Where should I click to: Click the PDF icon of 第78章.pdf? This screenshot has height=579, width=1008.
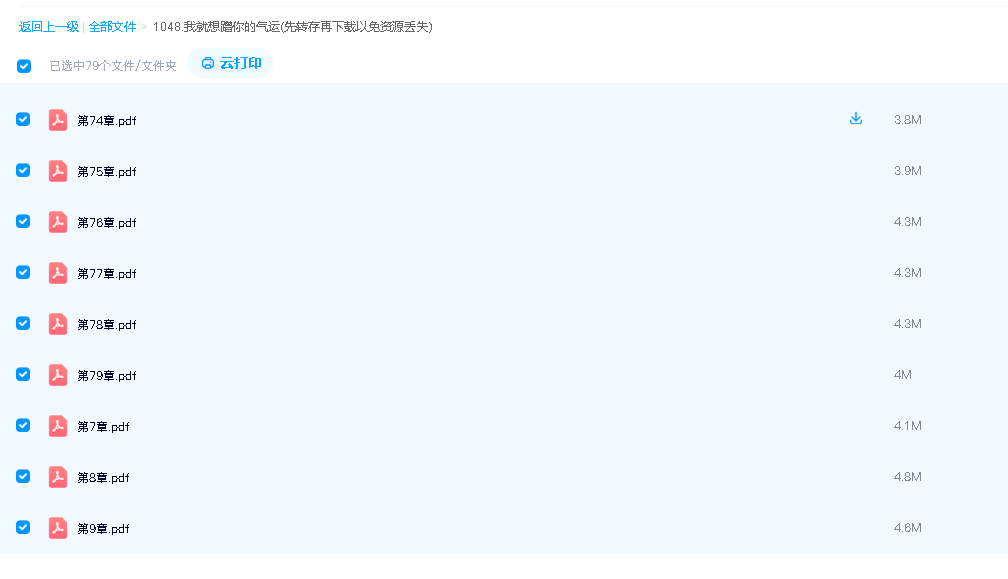point(58,324)
